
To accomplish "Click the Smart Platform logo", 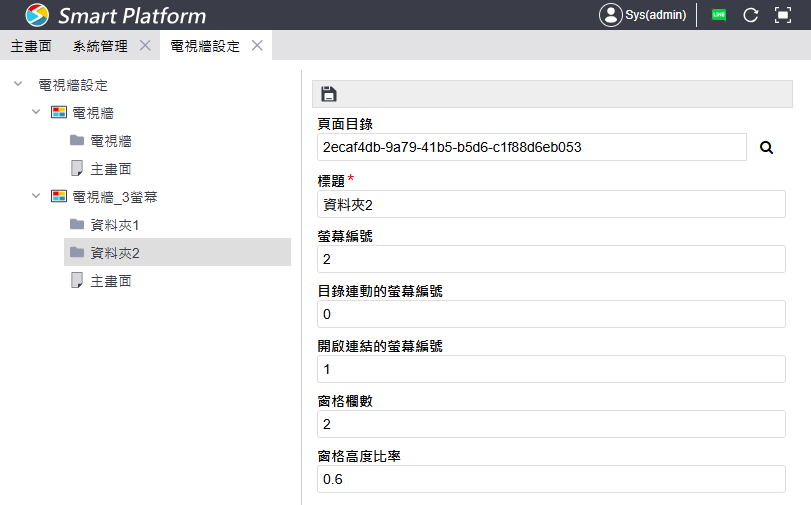I will tap(37, 15).
